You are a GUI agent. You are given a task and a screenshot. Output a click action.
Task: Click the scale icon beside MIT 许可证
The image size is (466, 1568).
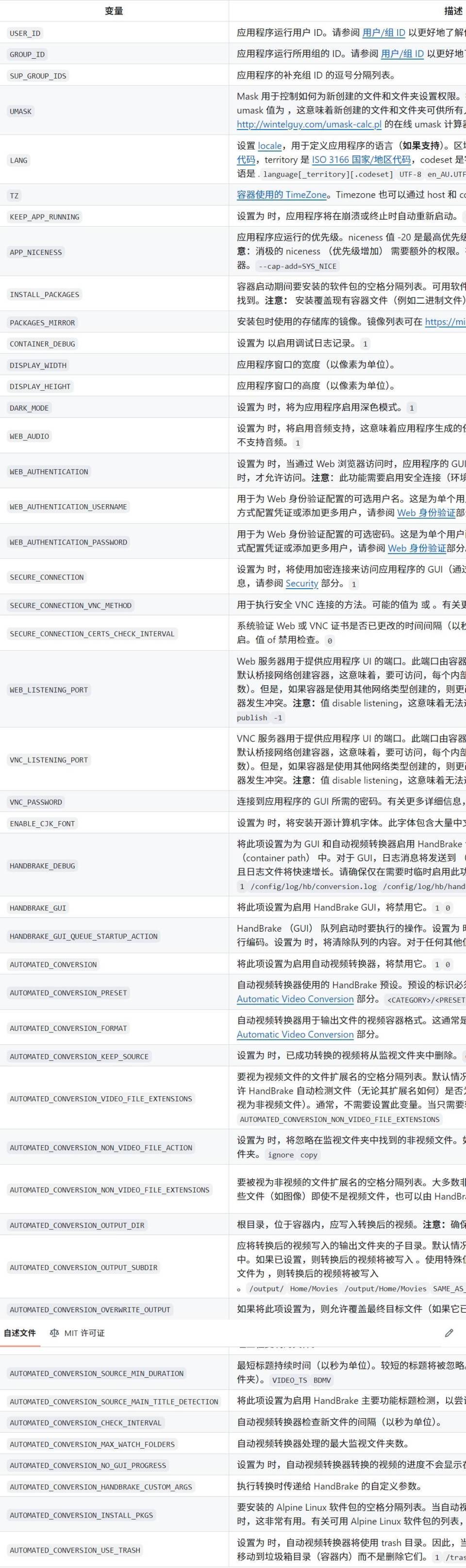[54, 1333]
